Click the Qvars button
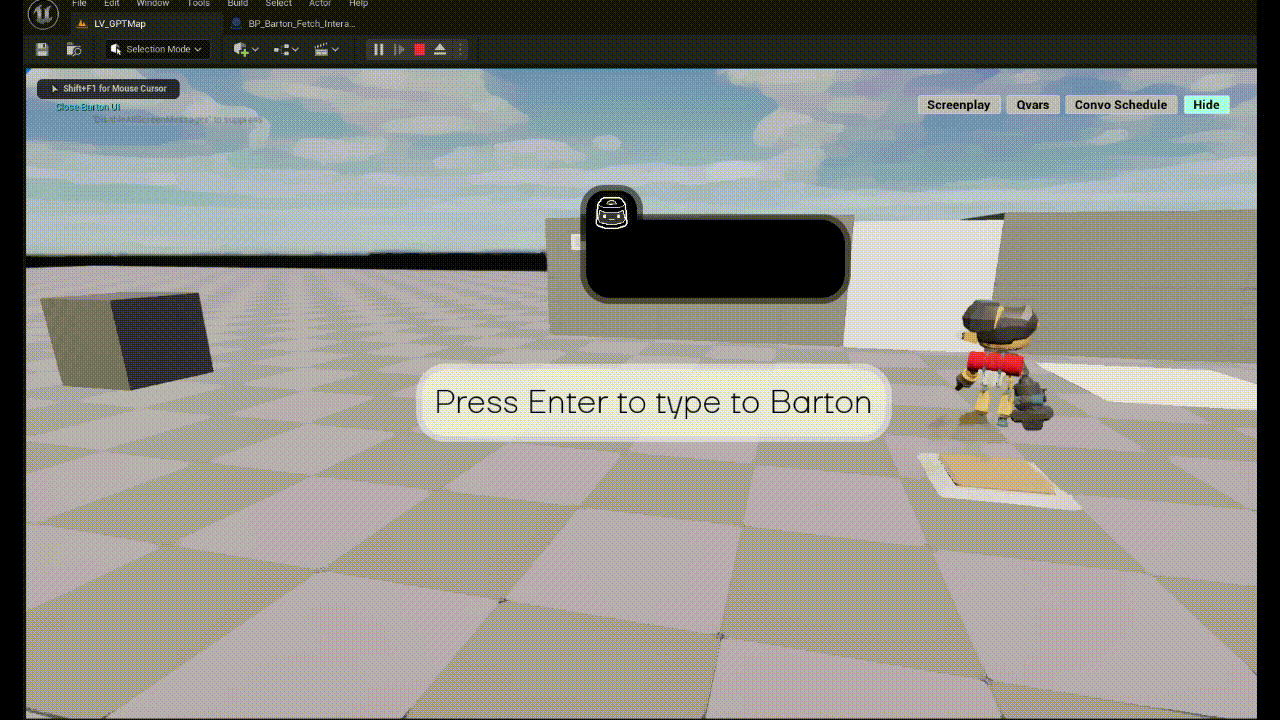 (x=1033, y=105)
